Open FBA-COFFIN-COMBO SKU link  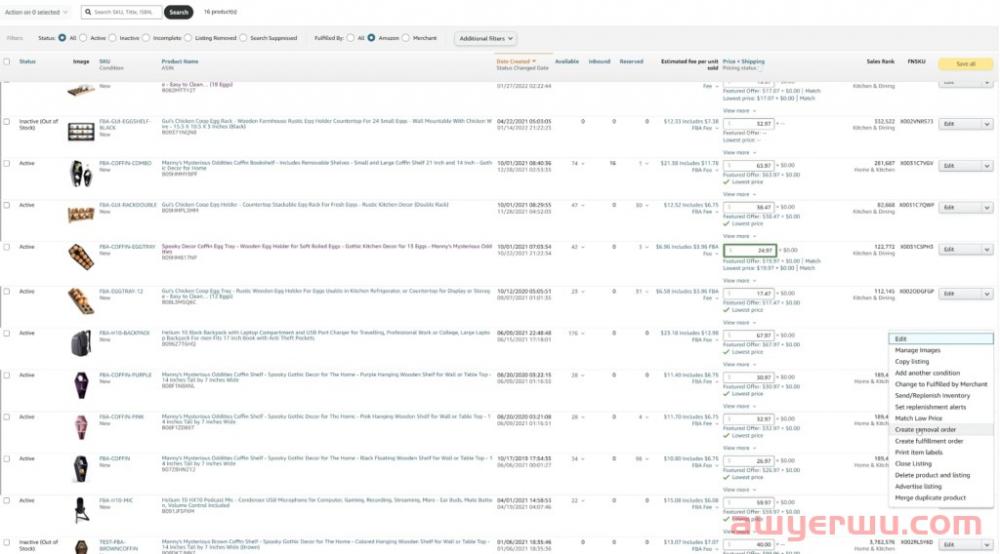point(125,163)
